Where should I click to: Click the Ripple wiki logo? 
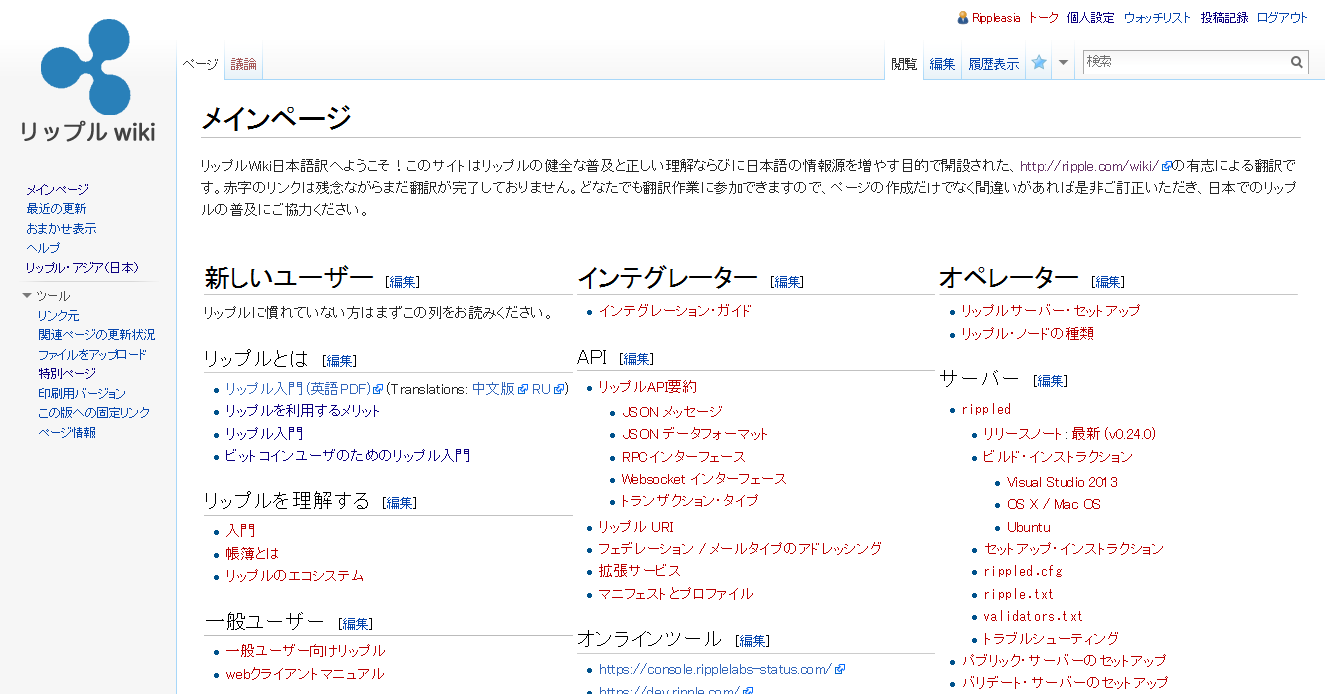tap(88, 82)
